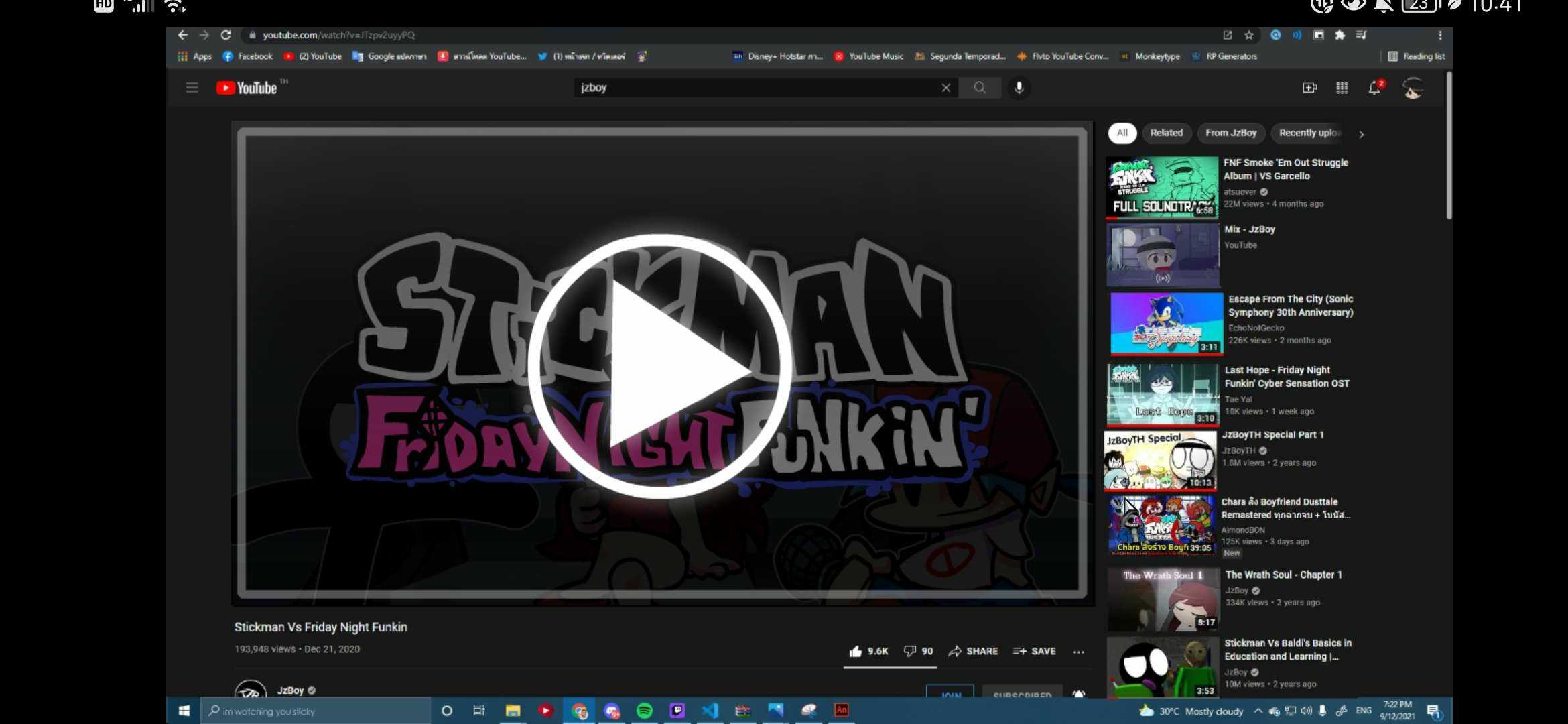1568x724 pixels.
Task: Open the Create video camera icon
Action: tap(1309, 88)
